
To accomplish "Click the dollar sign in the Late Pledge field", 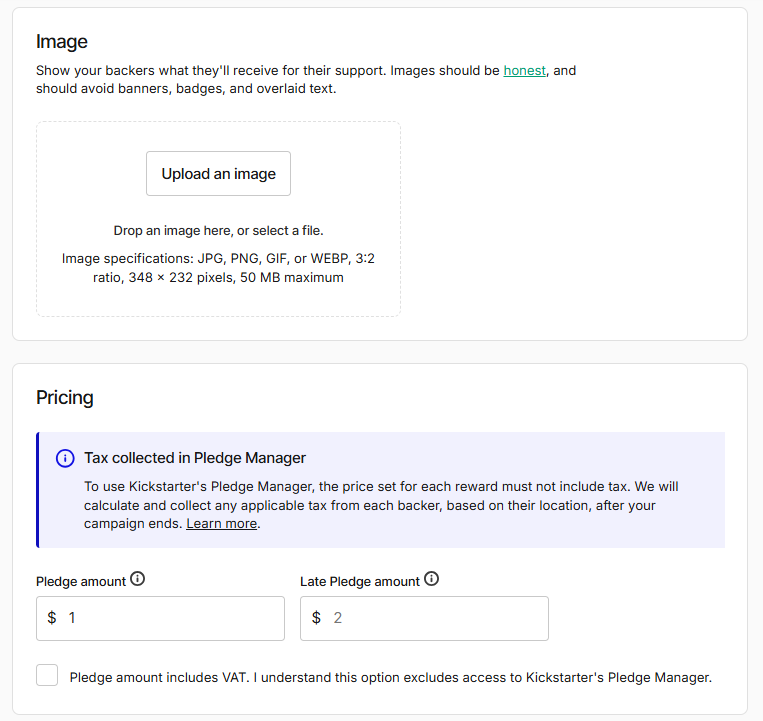I will coord(316,618).
